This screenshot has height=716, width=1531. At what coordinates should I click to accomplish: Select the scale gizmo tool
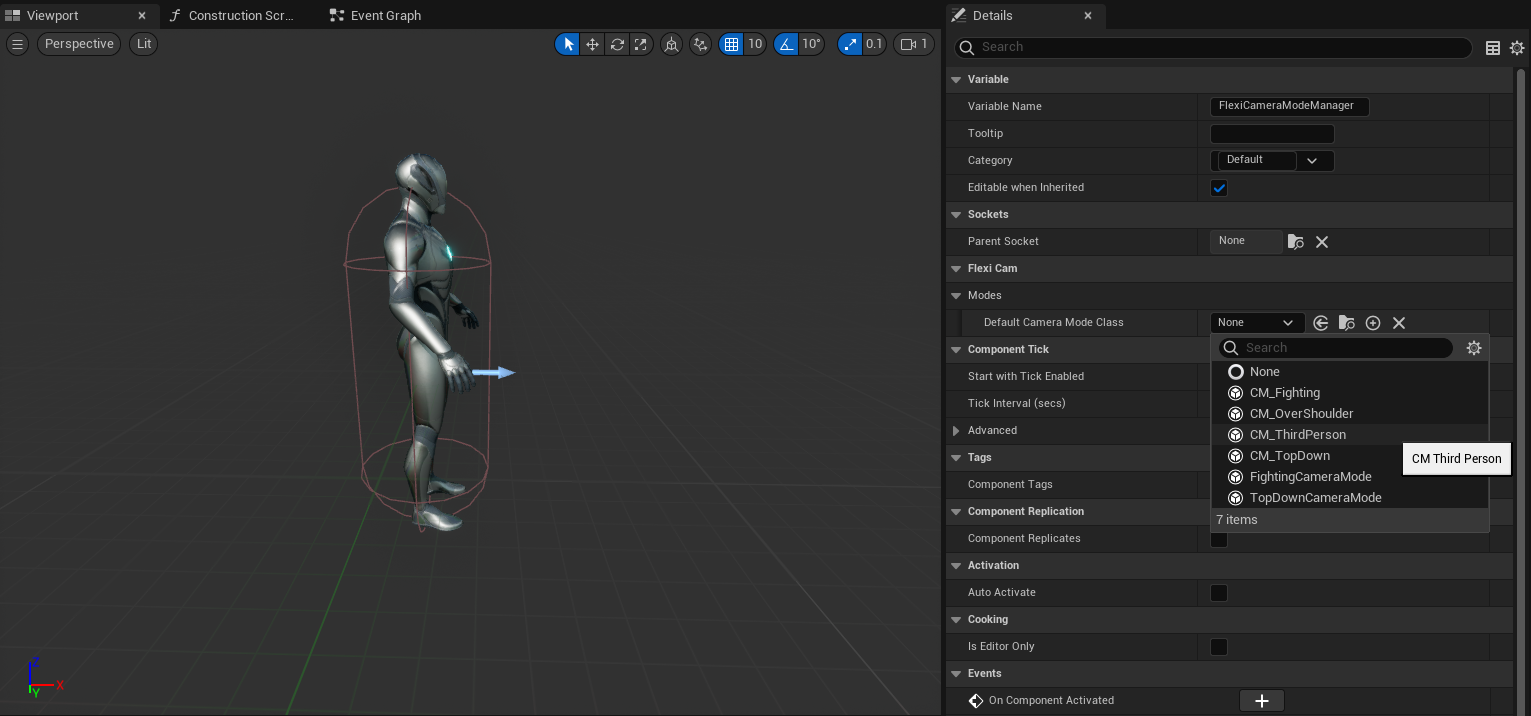(x=641, y=44)
